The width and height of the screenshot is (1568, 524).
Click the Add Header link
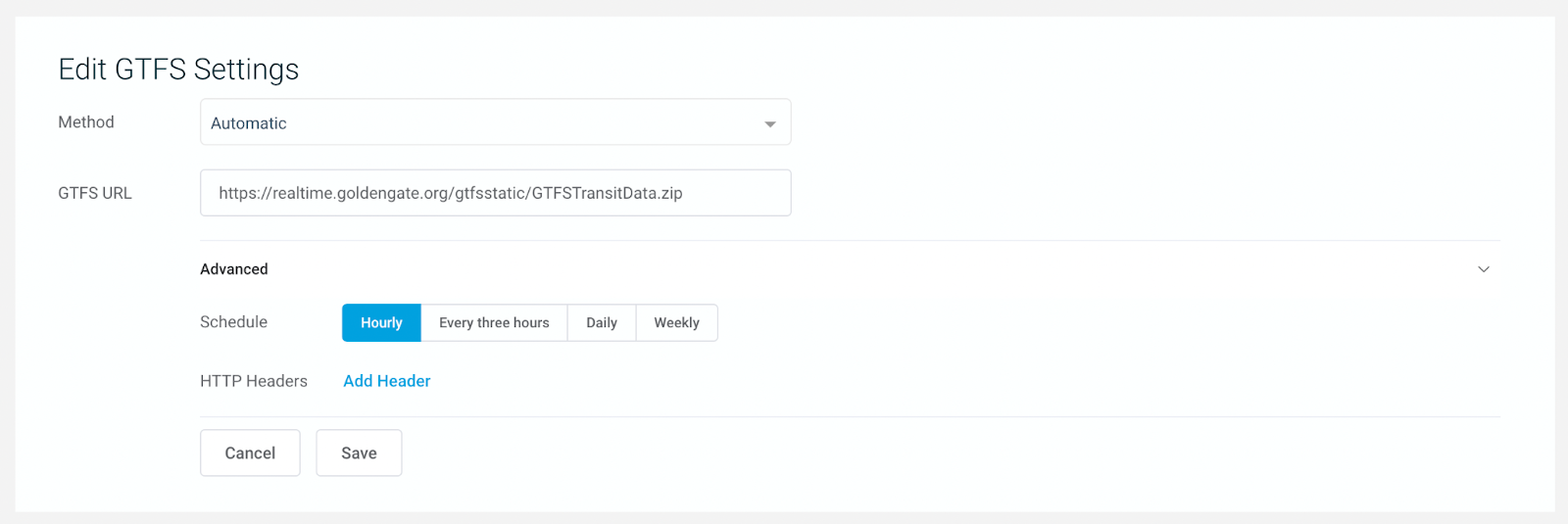click(x=387, y=381)
